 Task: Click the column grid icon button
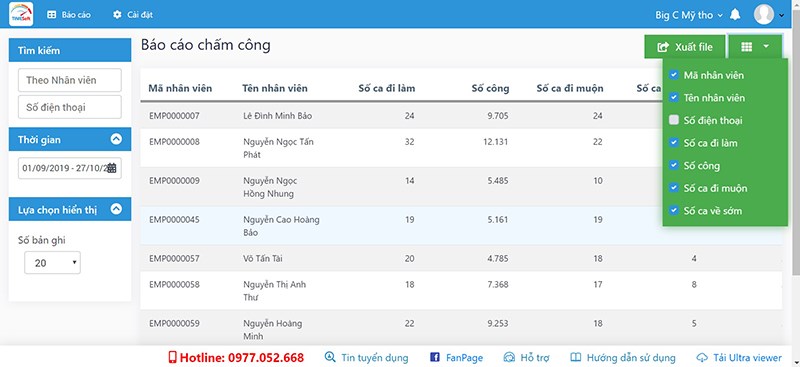point(746,47)
